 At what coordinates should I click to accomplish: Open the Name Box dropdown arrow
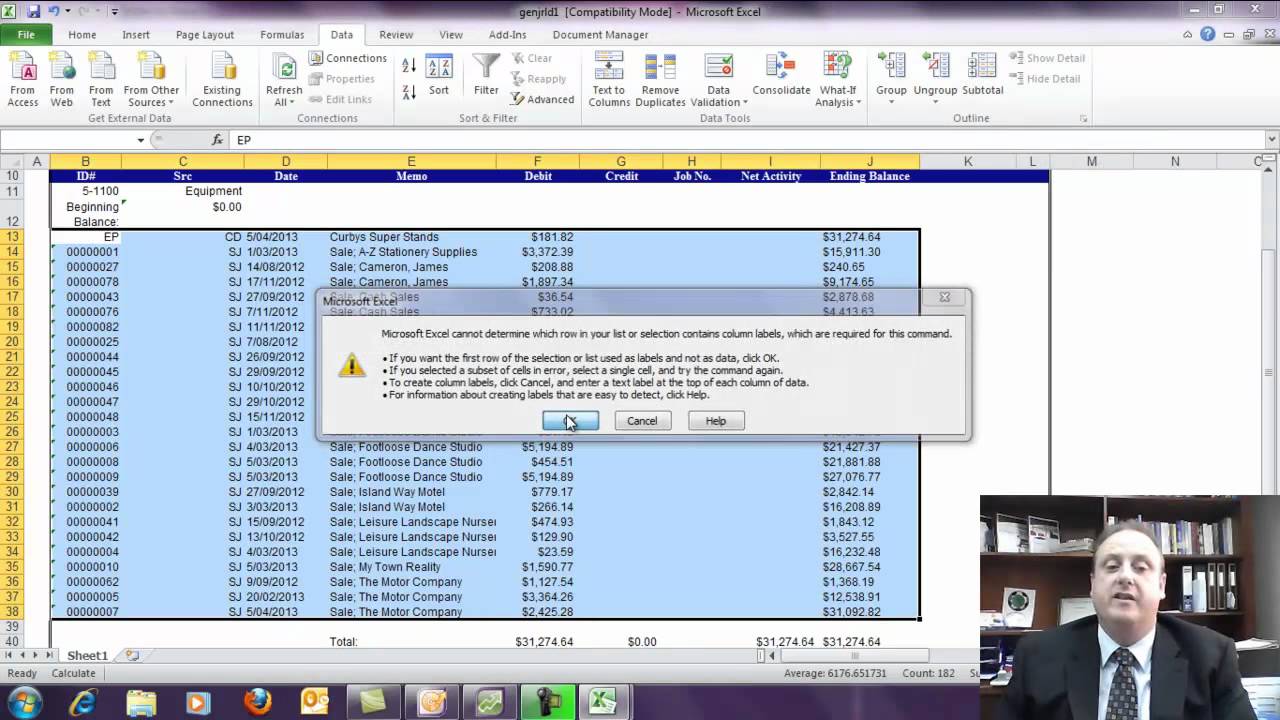pyautogui.click(x=140, y=140)
